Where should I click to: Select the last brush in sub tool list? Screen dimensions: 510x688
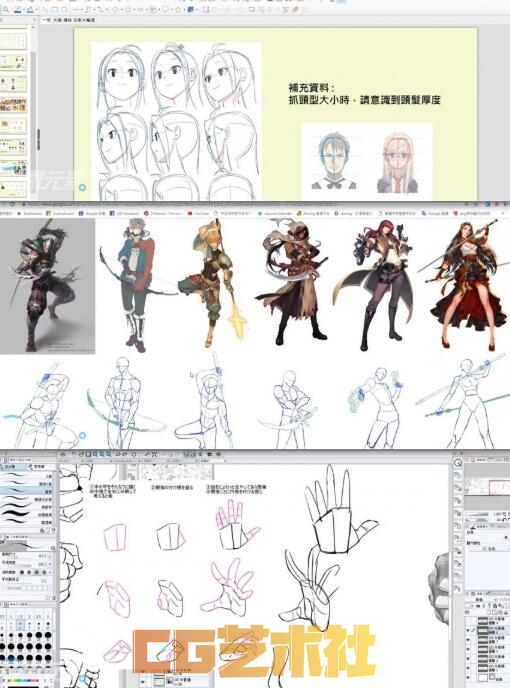click(26, 521)
